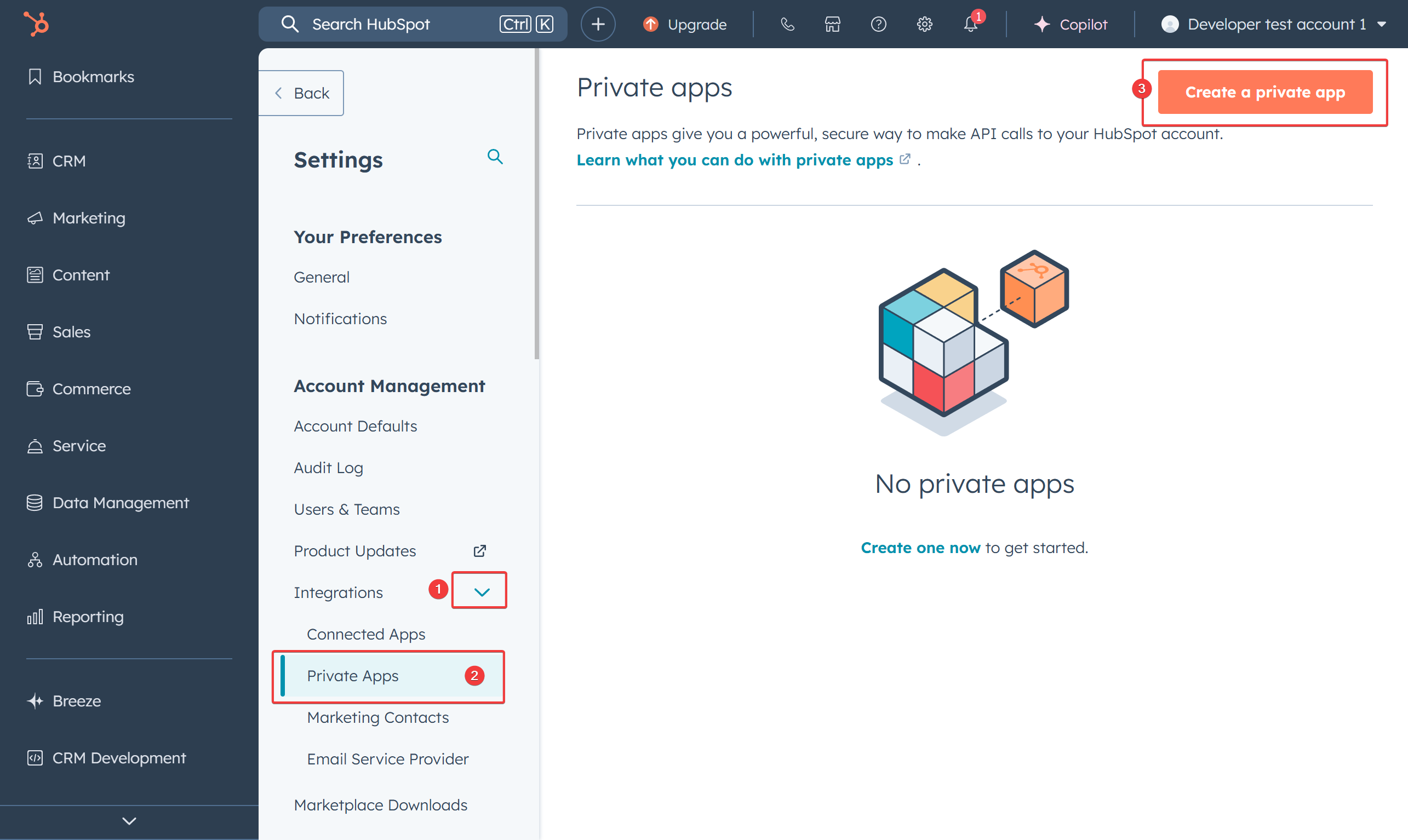Click the Integrations settings item
This screenshot has height=840, width=1408.
[x=338, y=592]
